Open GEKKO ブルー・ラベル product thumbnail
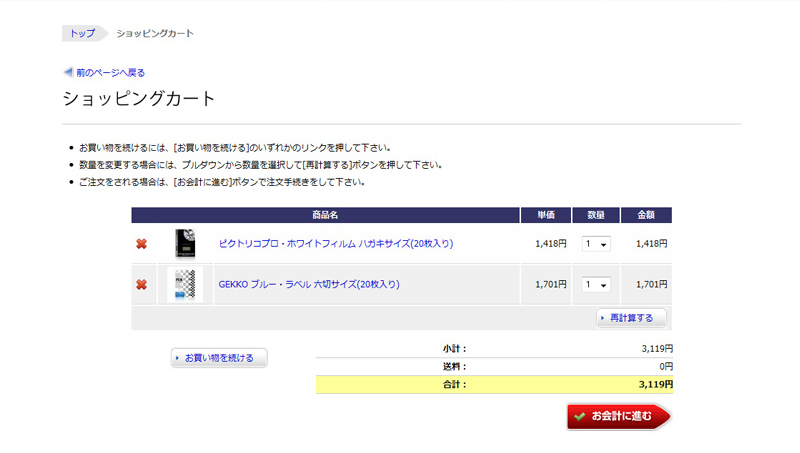 (185, 284)
